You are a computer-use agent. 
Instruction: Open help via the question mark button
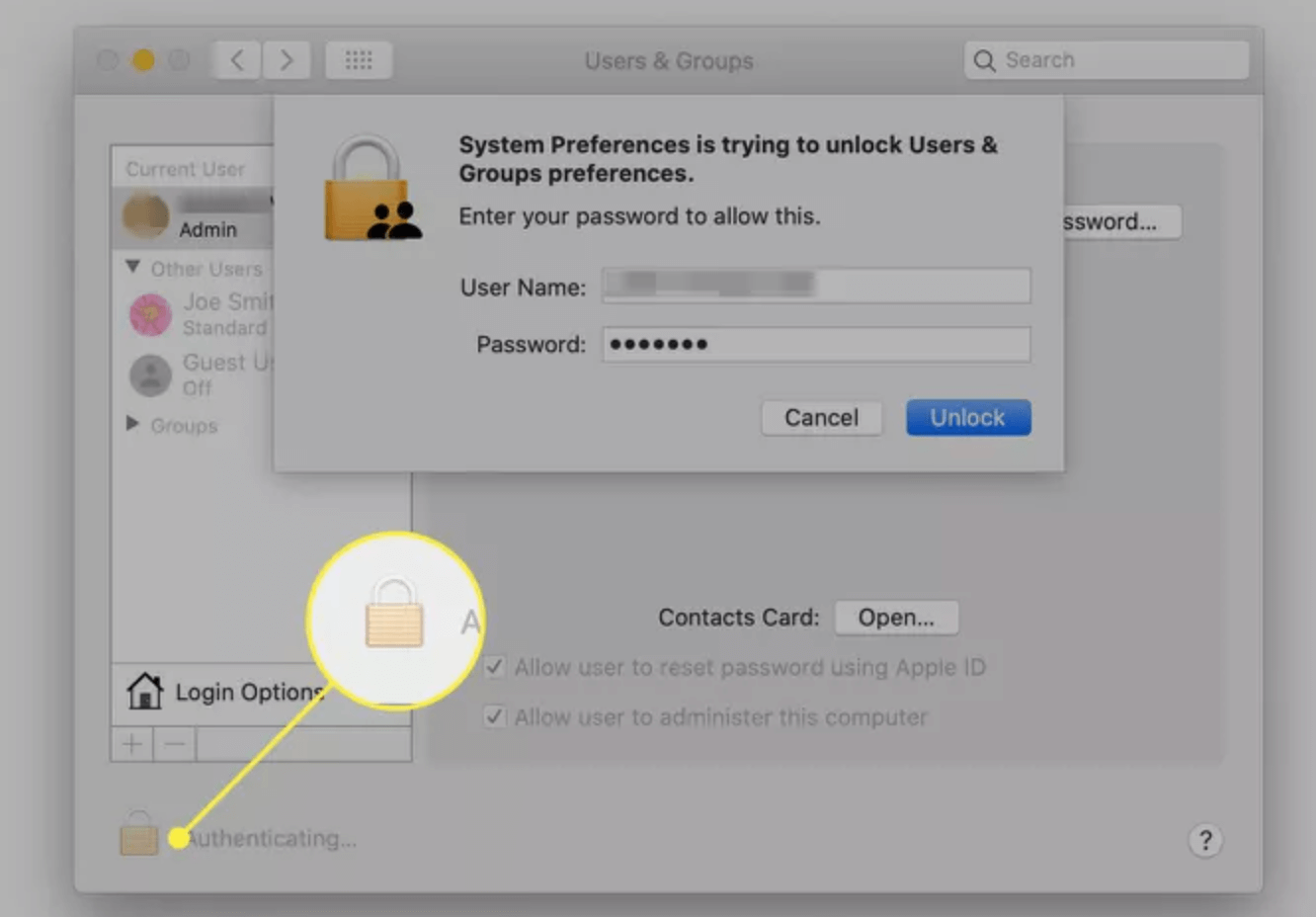click(1205, 840)
